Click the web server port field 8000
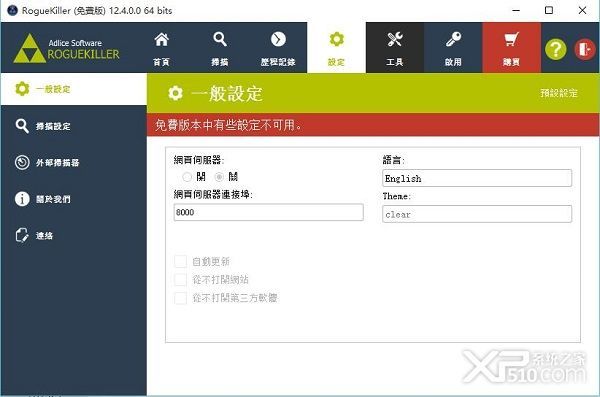The width and height of the screenshot is (600, 397). [x=268, y=212]
